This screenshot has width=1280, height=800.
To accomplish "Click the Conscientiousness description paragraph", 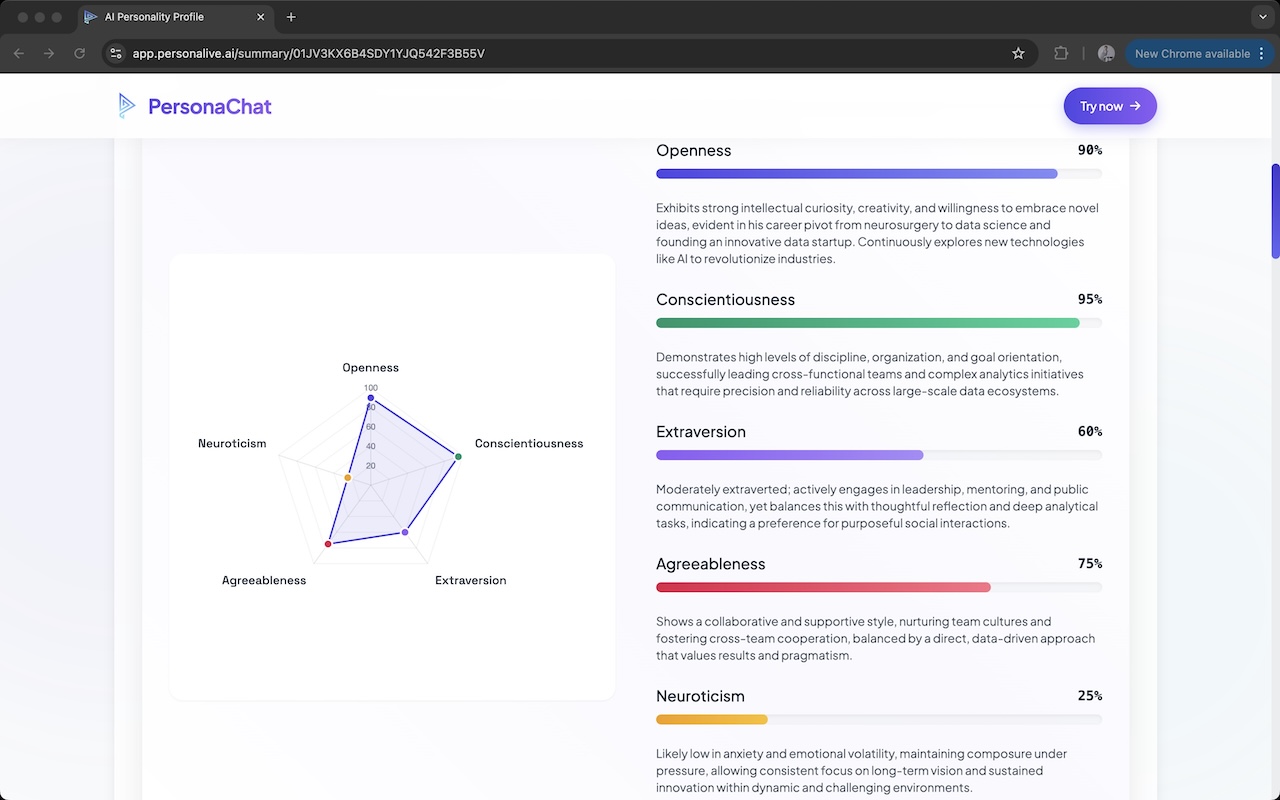I will click(870, 374).
